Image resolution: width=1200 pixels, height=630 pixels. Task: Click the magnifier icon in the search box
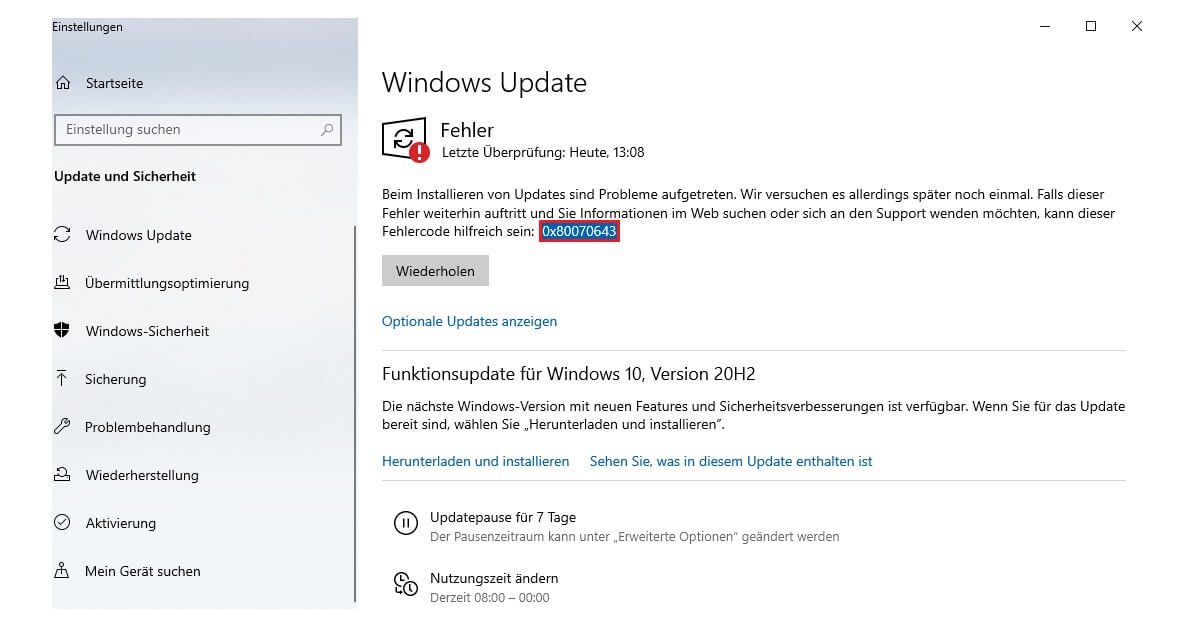click(x=326, y=129)
